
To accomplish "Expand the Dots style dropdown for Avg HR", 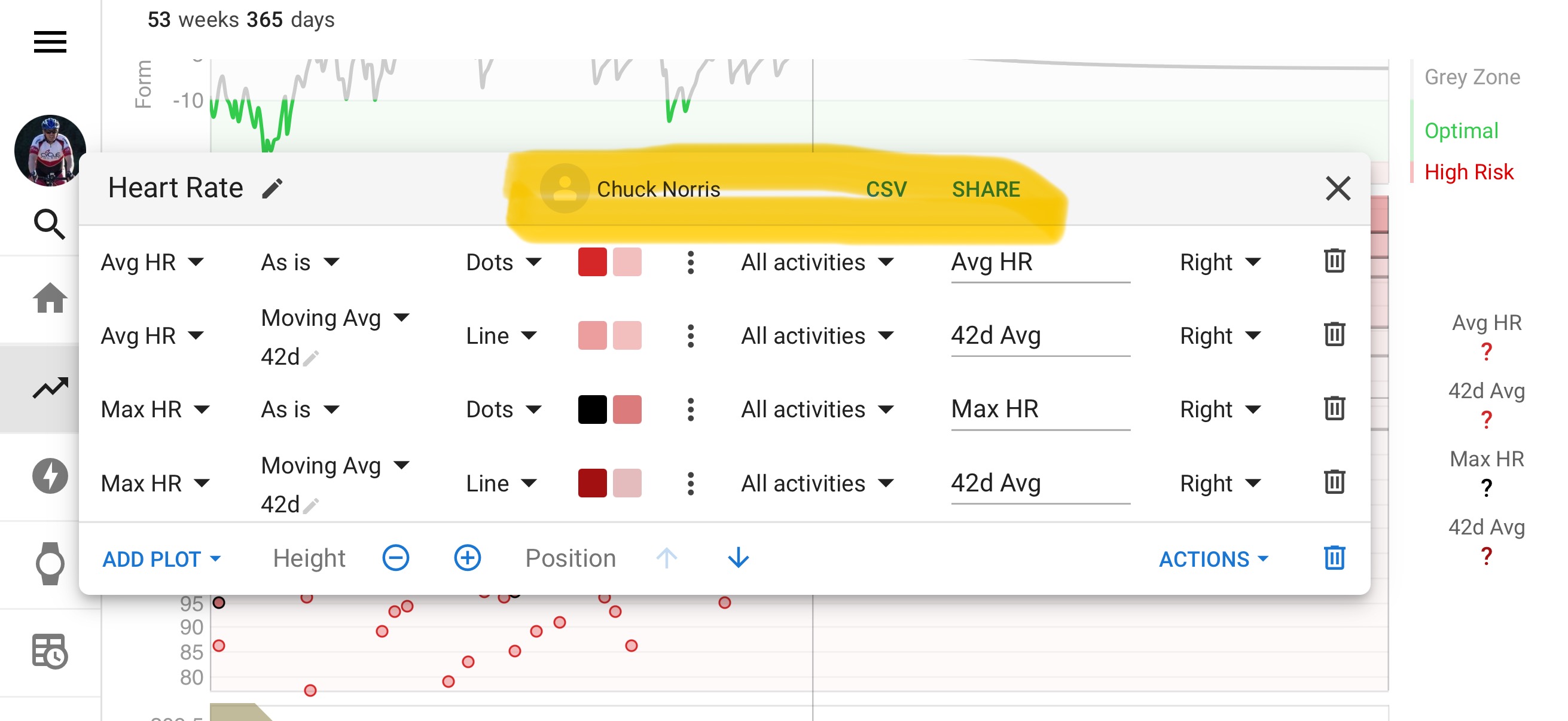I will tap(503, 262).
